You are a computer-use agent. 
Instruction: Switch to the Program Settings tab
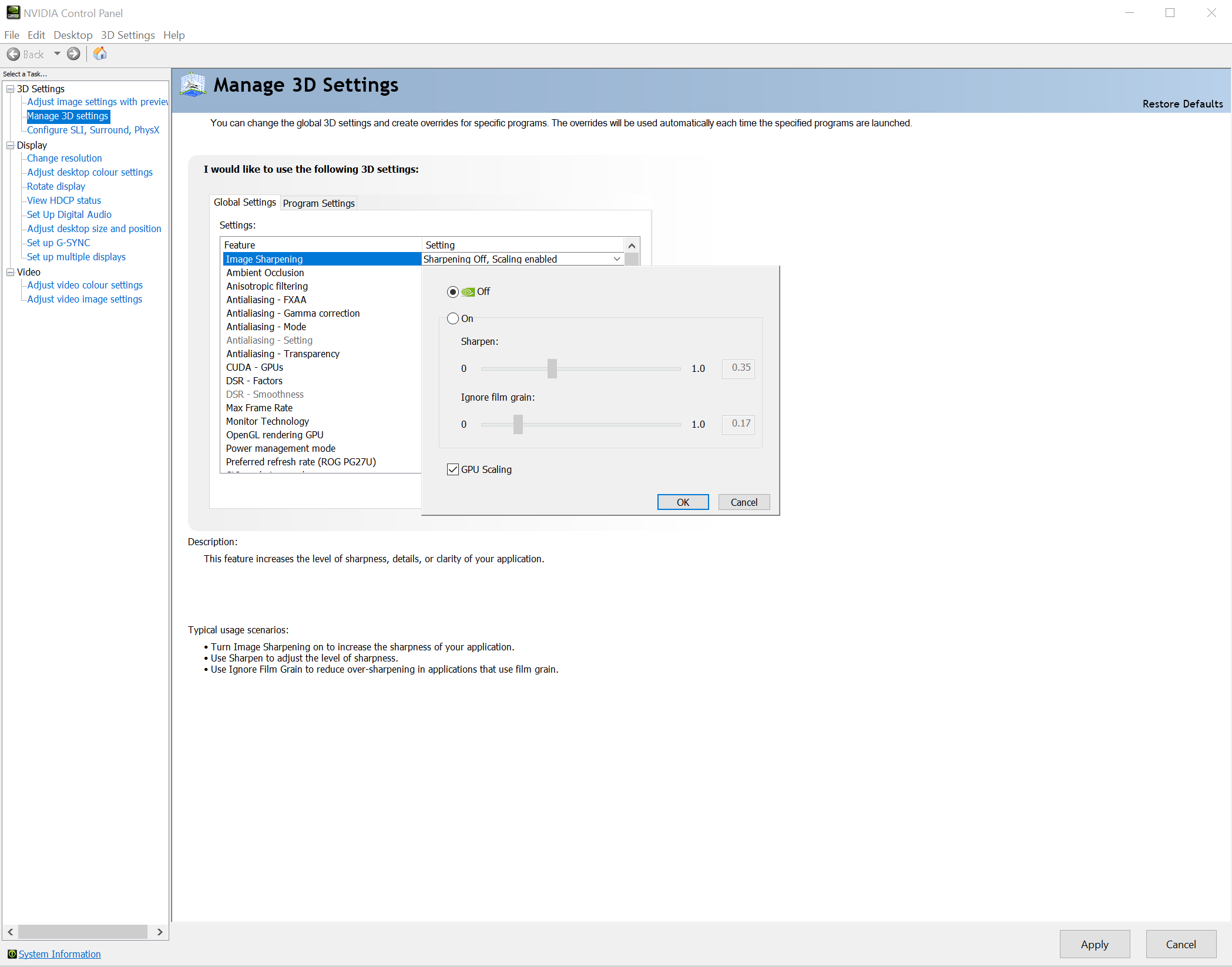tap(318, 203)
